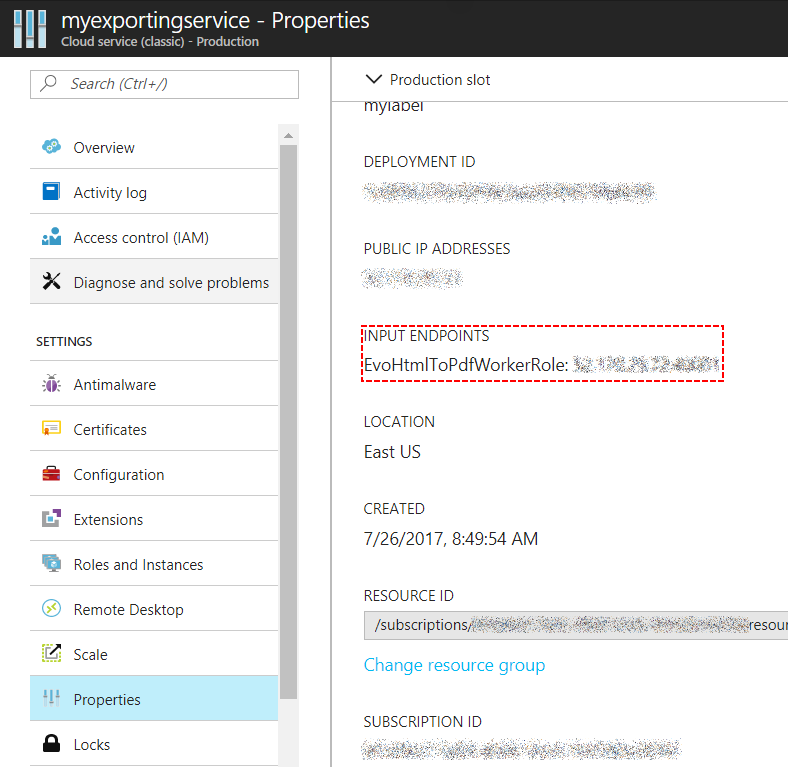Collapse the Production slot chevron
788x767 pixels.
pos(373,79)
